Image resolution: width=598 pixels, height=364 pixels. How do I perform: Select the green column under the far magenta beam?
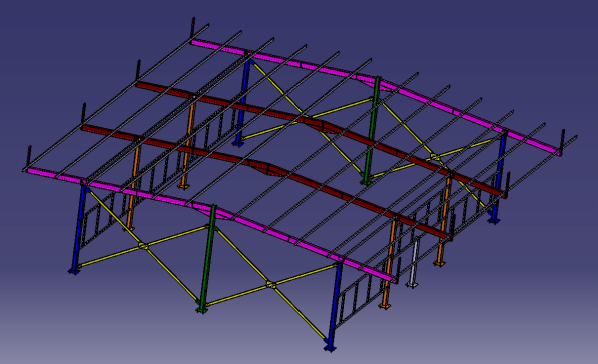point(372,130)
